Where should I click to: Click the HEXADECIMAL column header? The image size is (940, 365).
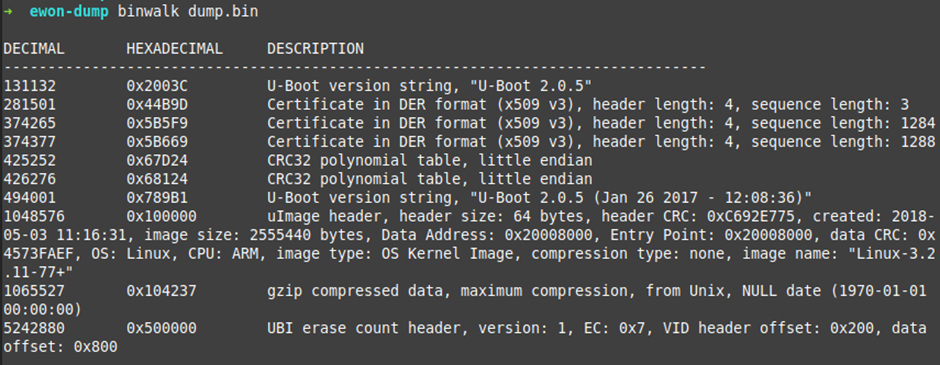point(174,49)
